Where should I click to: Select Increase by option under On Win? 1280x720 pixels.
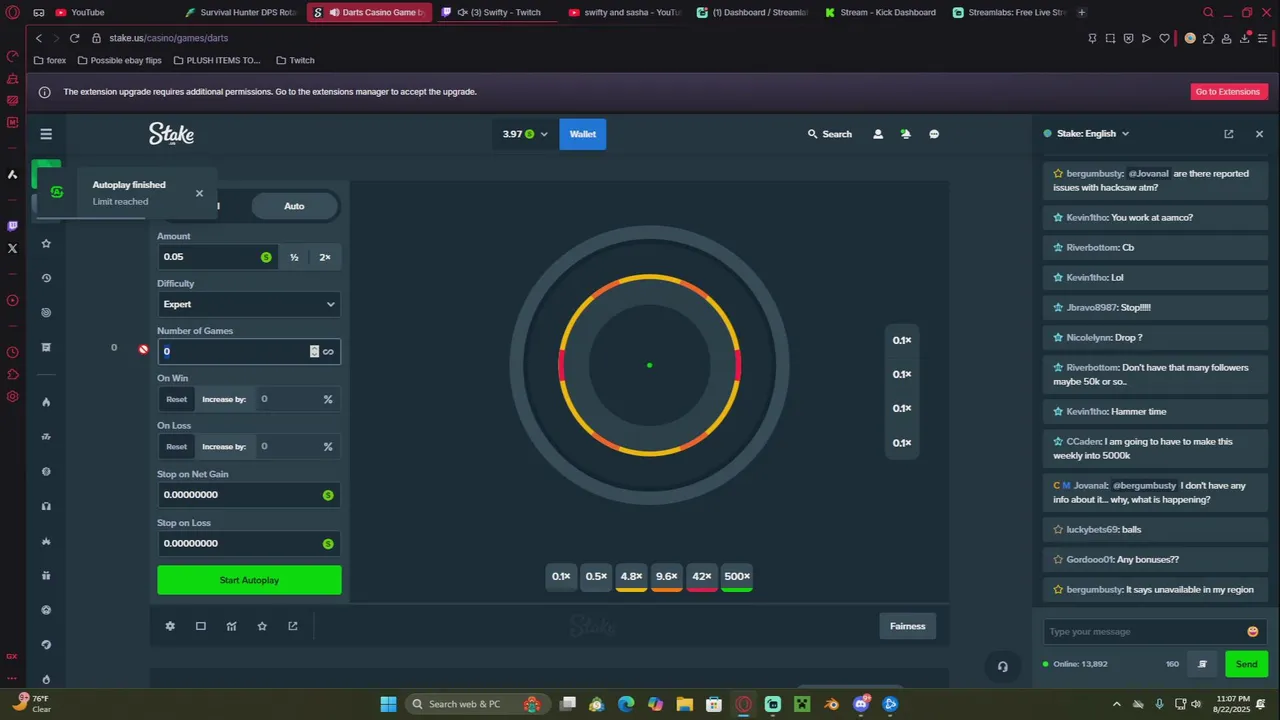(224, 399)
